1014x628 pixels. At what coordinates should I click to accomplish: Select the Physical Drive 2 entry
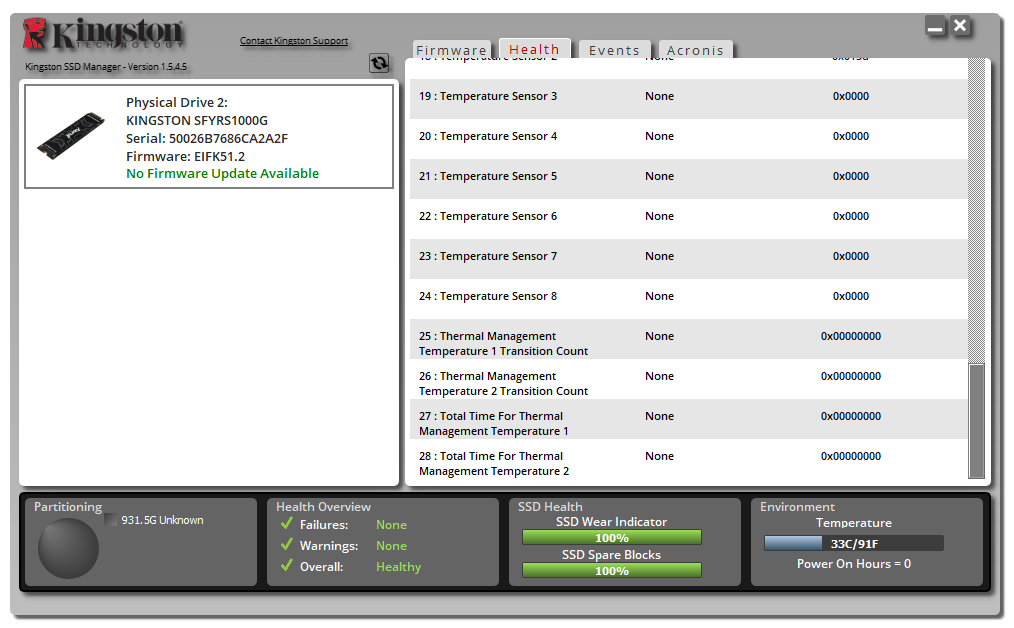209,136
